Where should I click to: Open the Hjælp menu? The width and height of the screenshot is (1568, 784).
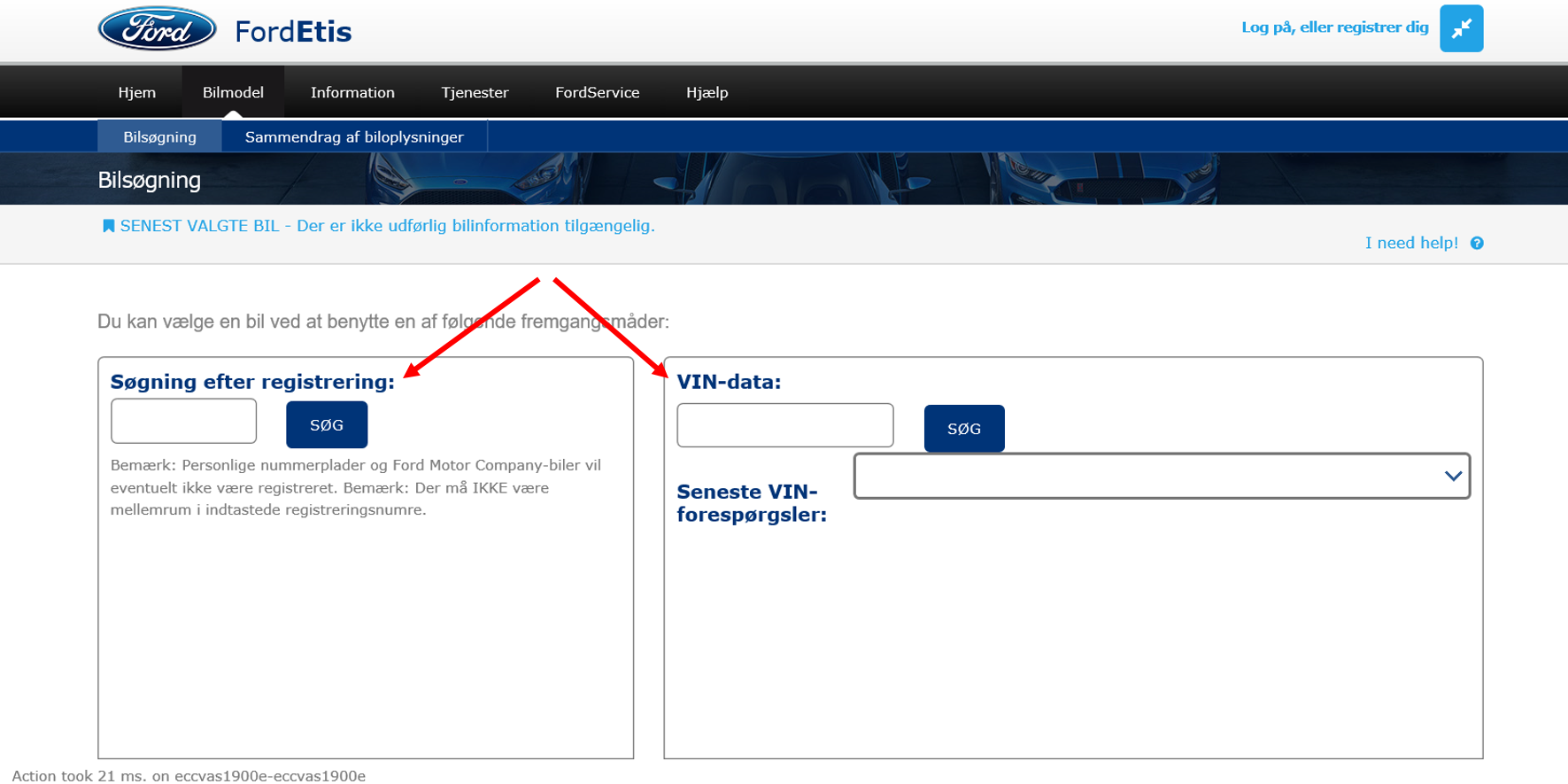707,92
